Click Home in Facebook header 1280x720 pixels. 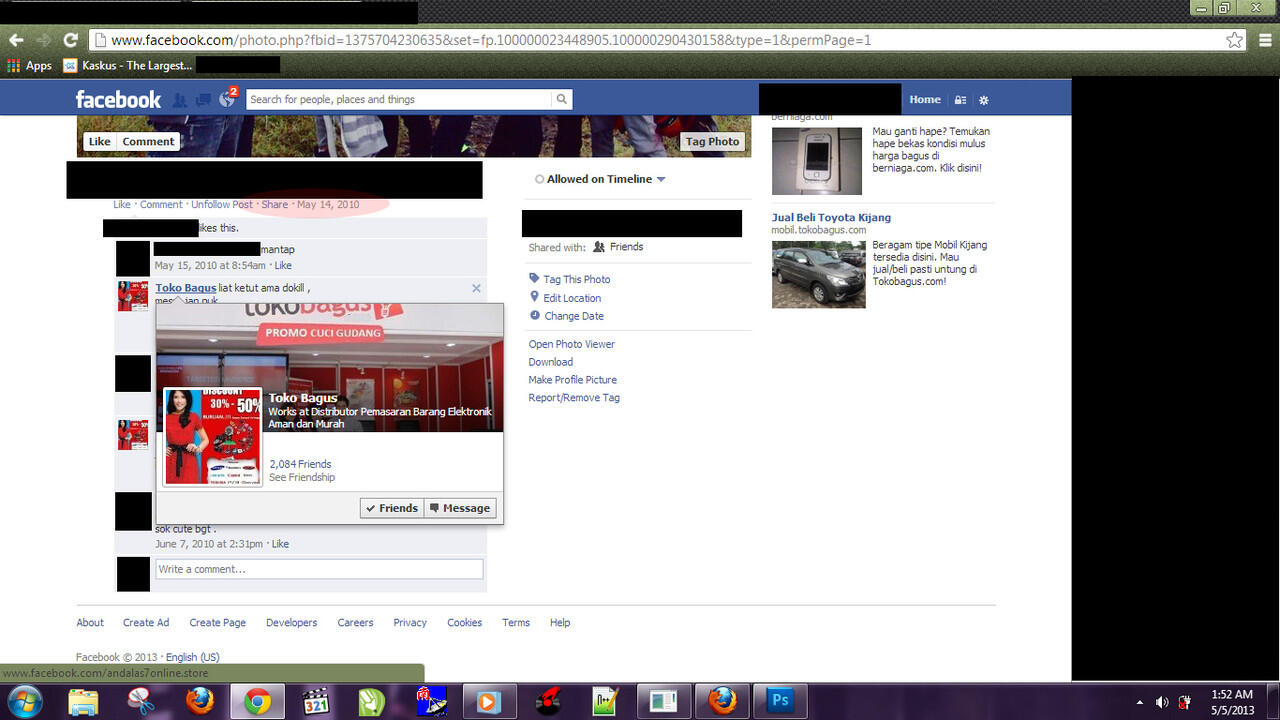coord(925,99)
